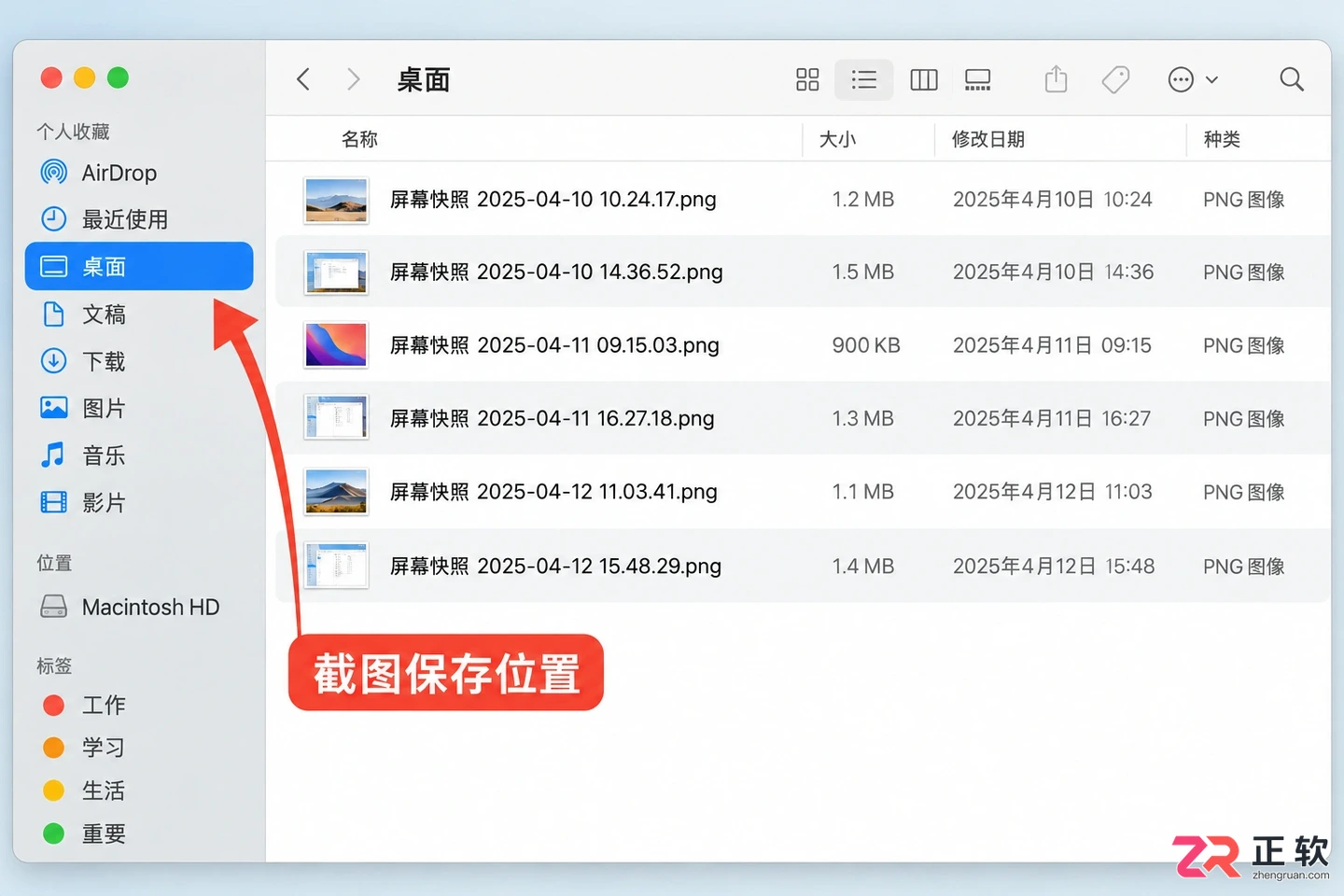This screenshot has height=896, width=1344.
Task: Select thumbnail of 屏幕快照 2025-04-11 09.15.03.png
Action: click(x=336, y=345)
